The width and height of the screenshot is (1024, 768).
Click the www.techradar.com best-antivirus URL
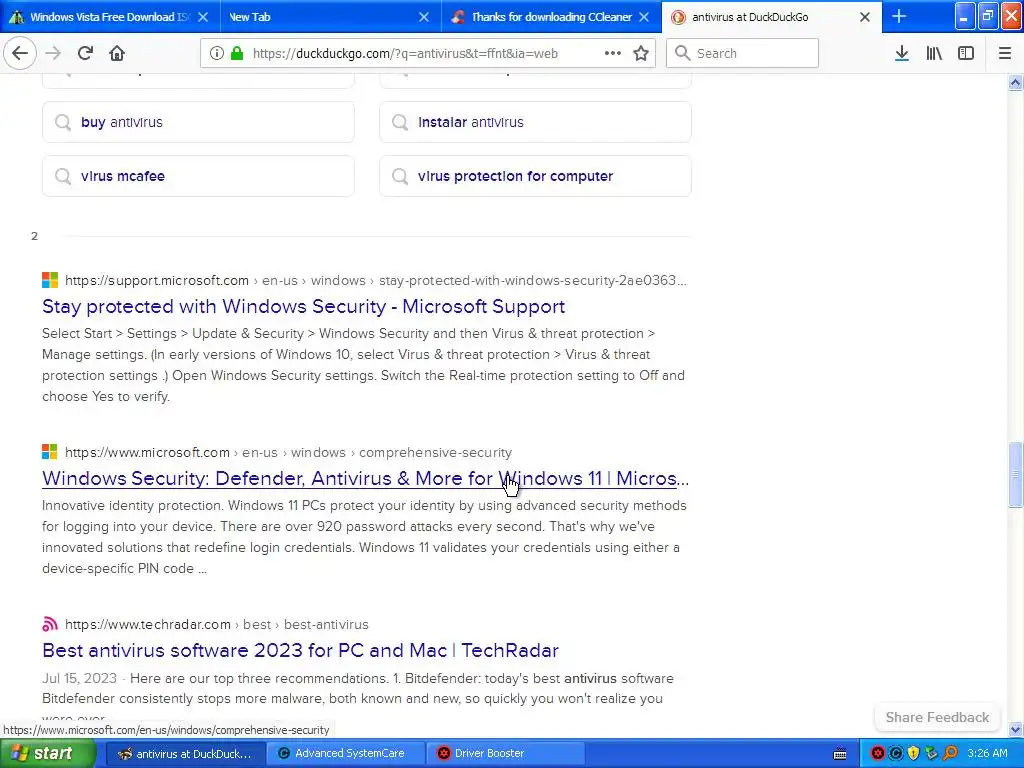217,624
